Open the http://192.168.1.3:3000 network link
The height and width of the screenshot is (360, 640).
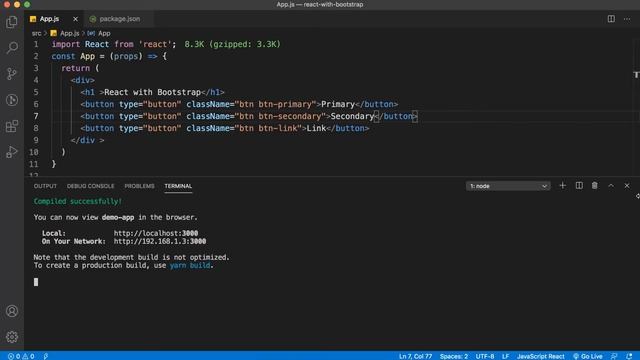click(x=160, y=242)
